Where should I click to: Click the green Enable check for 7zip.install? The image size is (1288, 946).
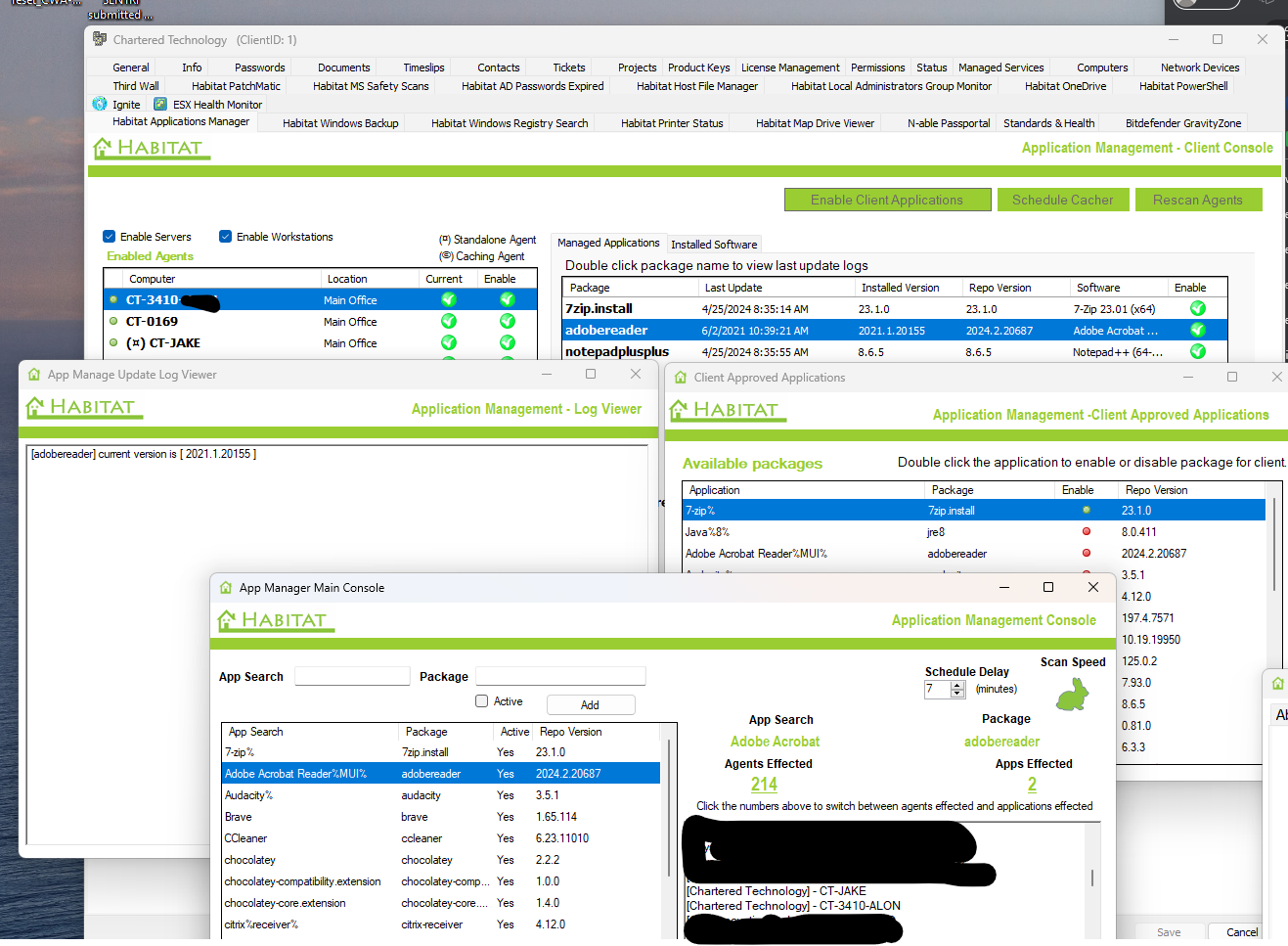[1197, 308]
